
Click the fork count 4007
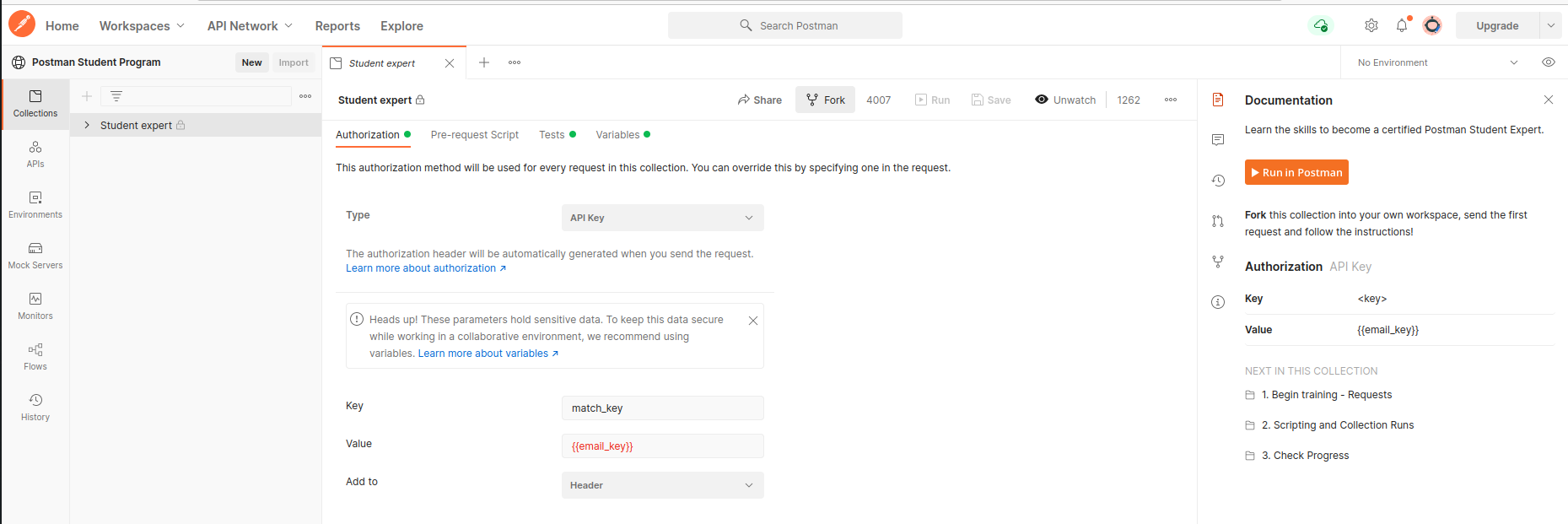point(879,100)
